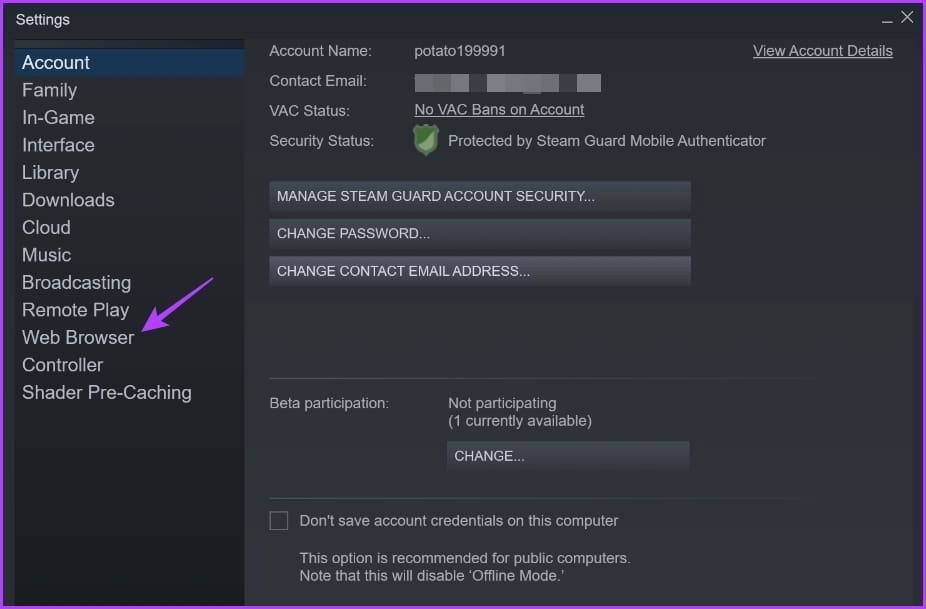The height and width of the screenshot is (609, 926).
Task: Open Shader Pre-Caching settings
Action: [107, 392]
